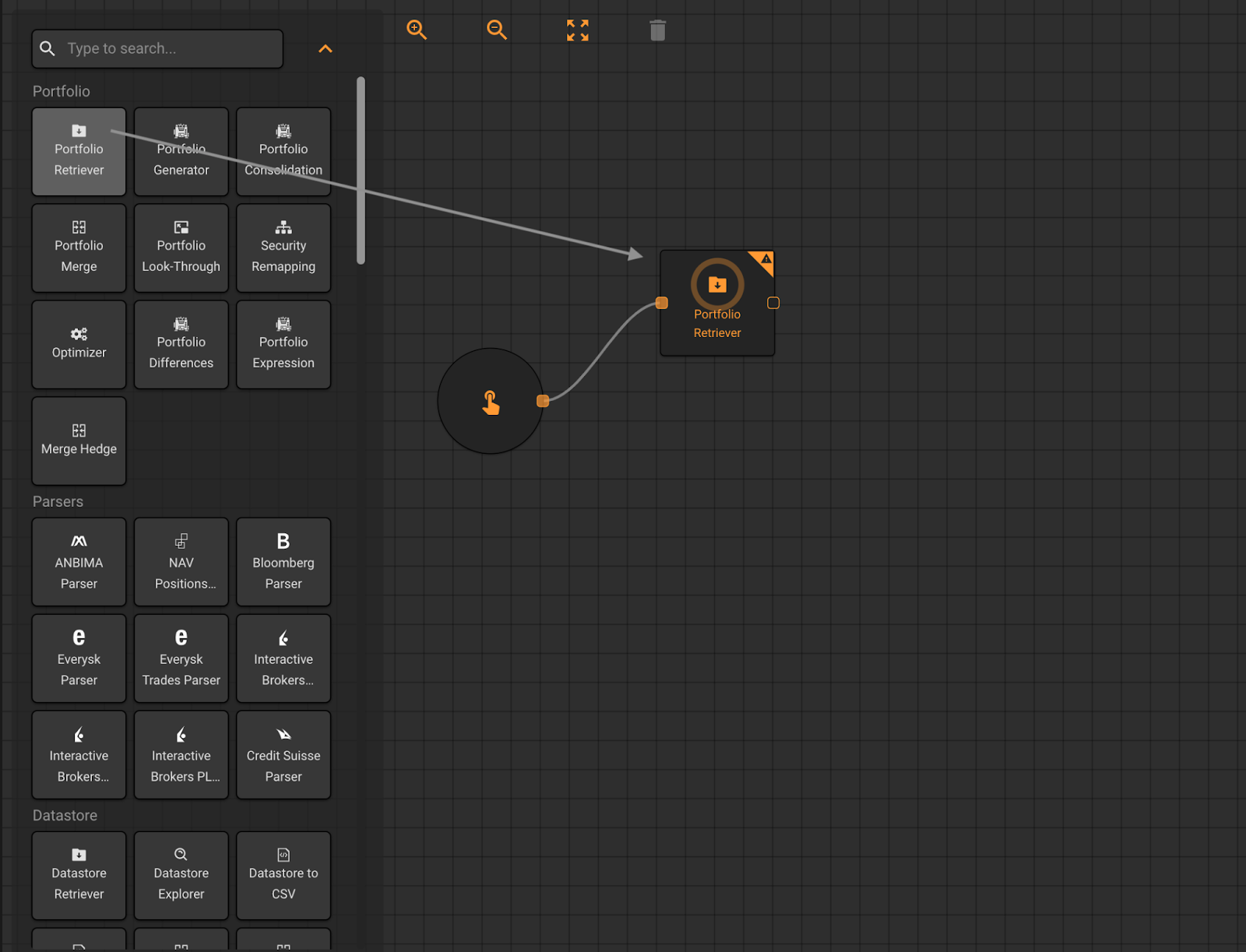Pick the Portfolio Generator tile

(181, 152)
